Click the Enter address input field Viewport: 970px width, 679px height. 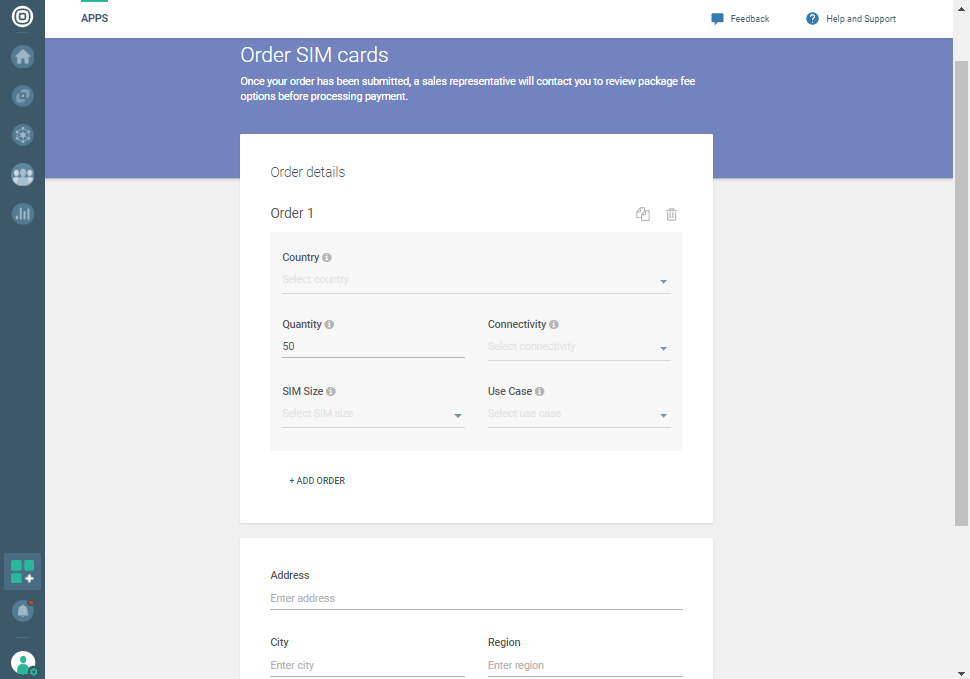(476, 598)
